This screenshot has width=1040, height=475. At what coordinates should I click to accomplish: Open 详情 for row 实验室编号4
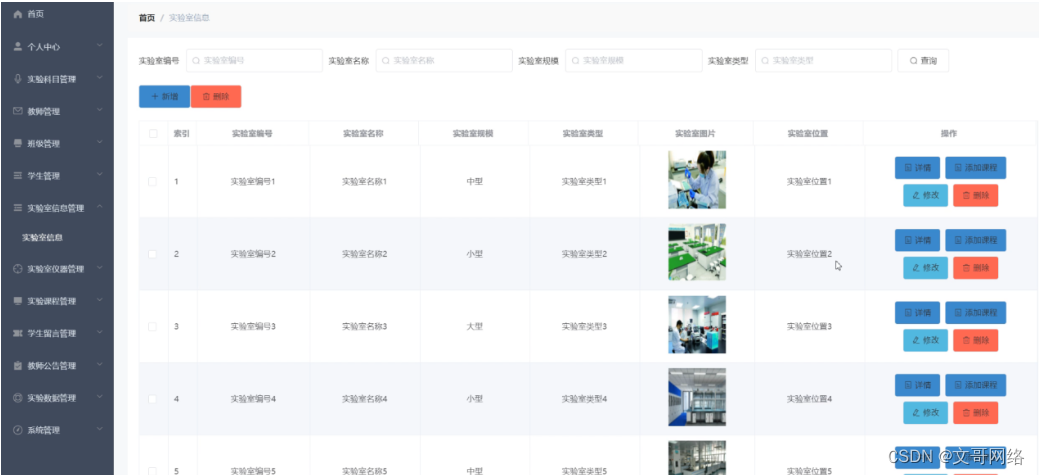tap(917, 385)
